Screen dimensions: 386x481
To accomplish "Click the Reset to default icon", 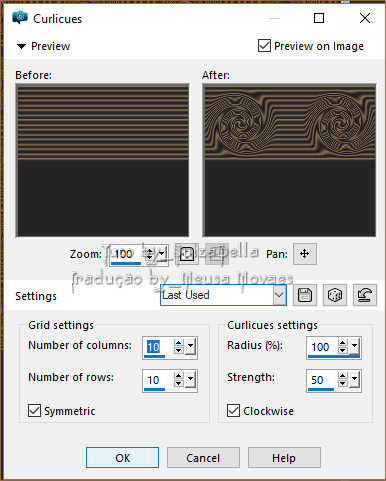I will click(365, 295).
